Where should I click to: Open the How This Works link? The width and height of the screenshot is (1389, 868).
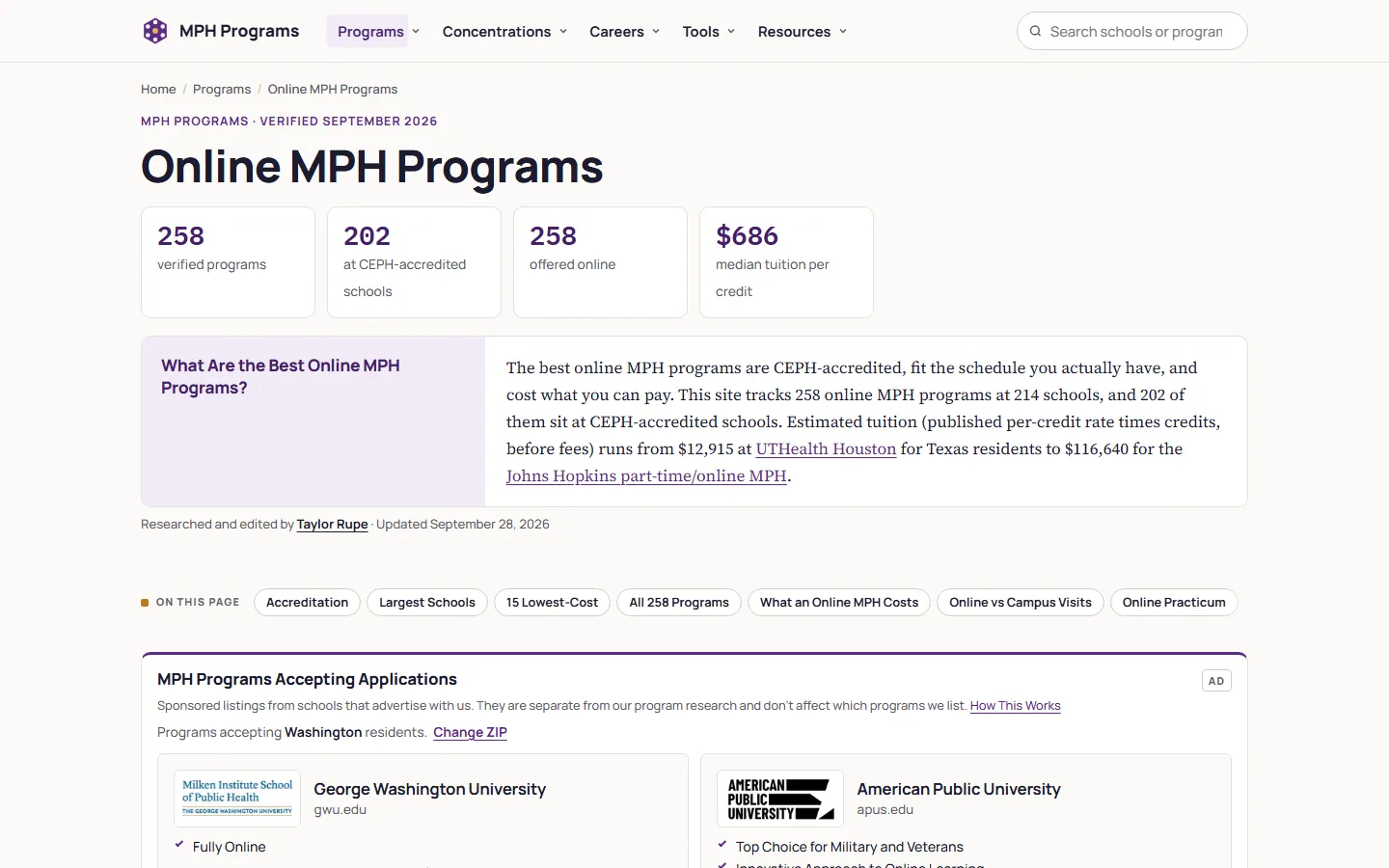pos(1015,706)
